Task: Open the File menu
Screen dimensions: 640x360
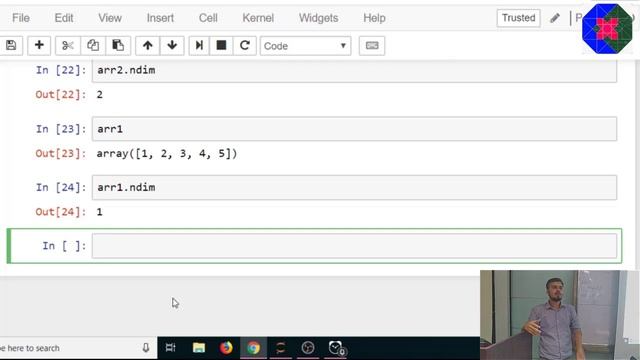Action: (x=21, y=18)
